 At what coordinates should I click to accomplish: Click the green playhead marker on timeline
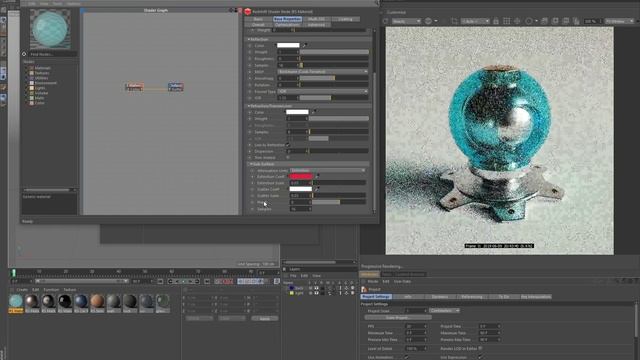(13, 272)
